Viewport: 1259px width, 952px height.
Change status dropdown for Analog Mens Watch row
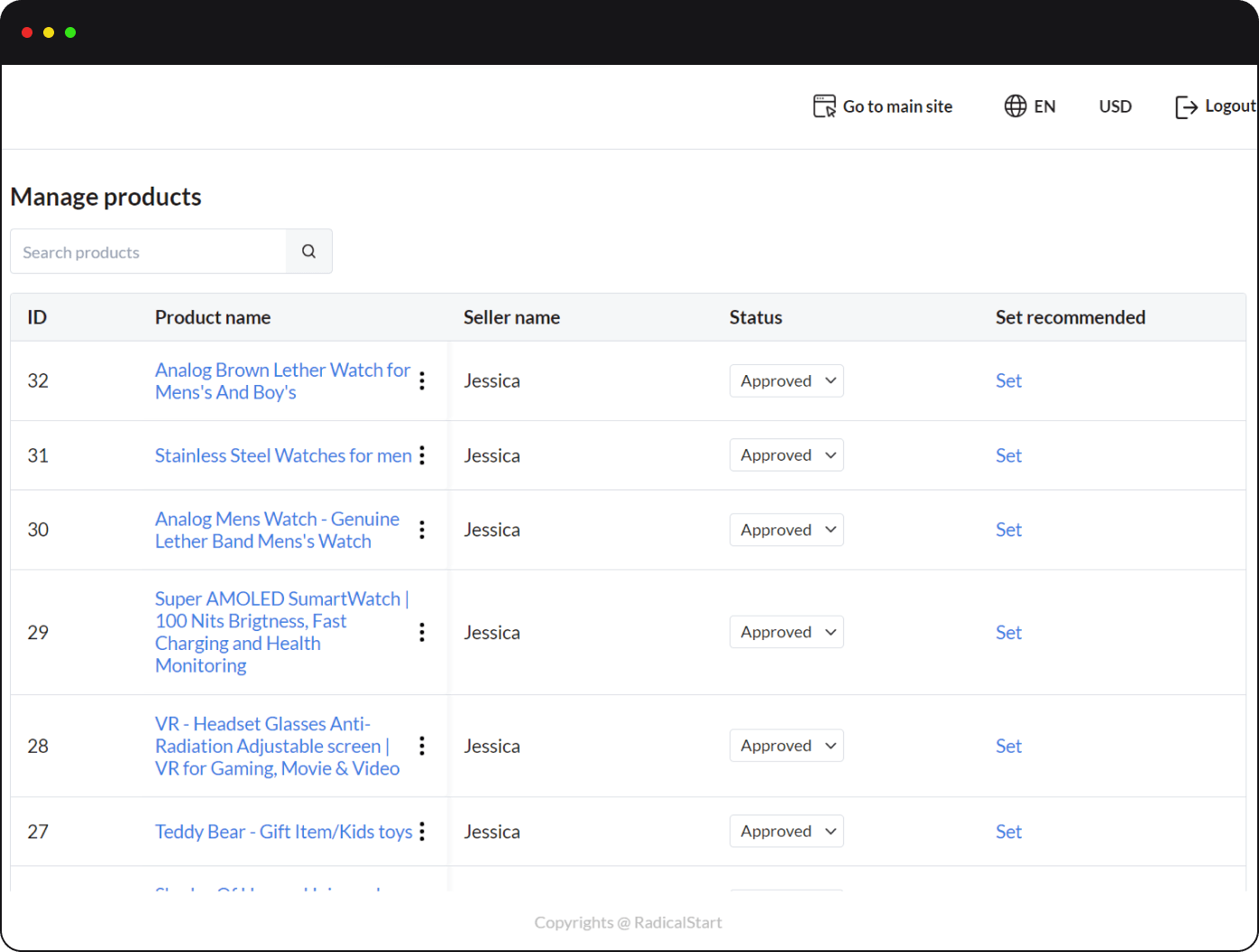(x=786, y=529)
